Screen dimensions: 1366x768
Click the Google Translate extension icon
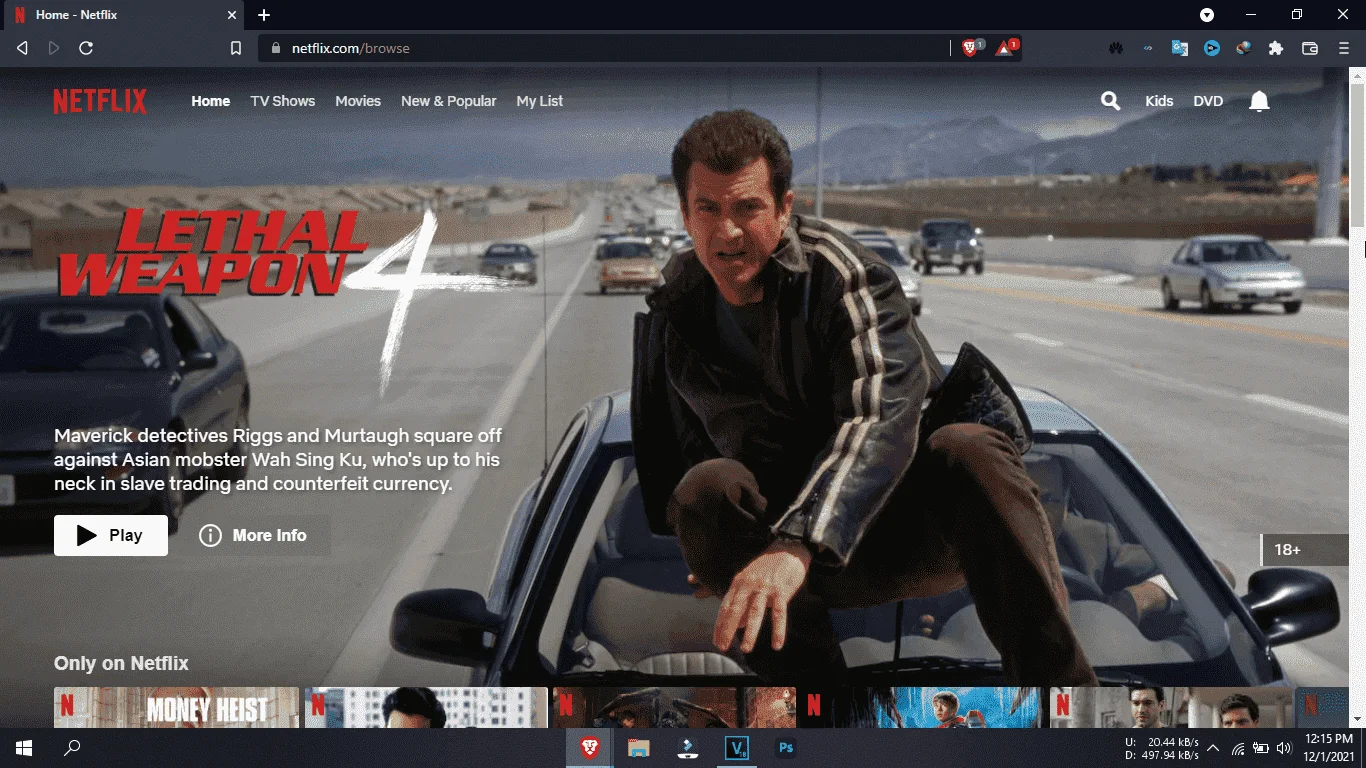pyautogui.click(x=1180, y=48)
